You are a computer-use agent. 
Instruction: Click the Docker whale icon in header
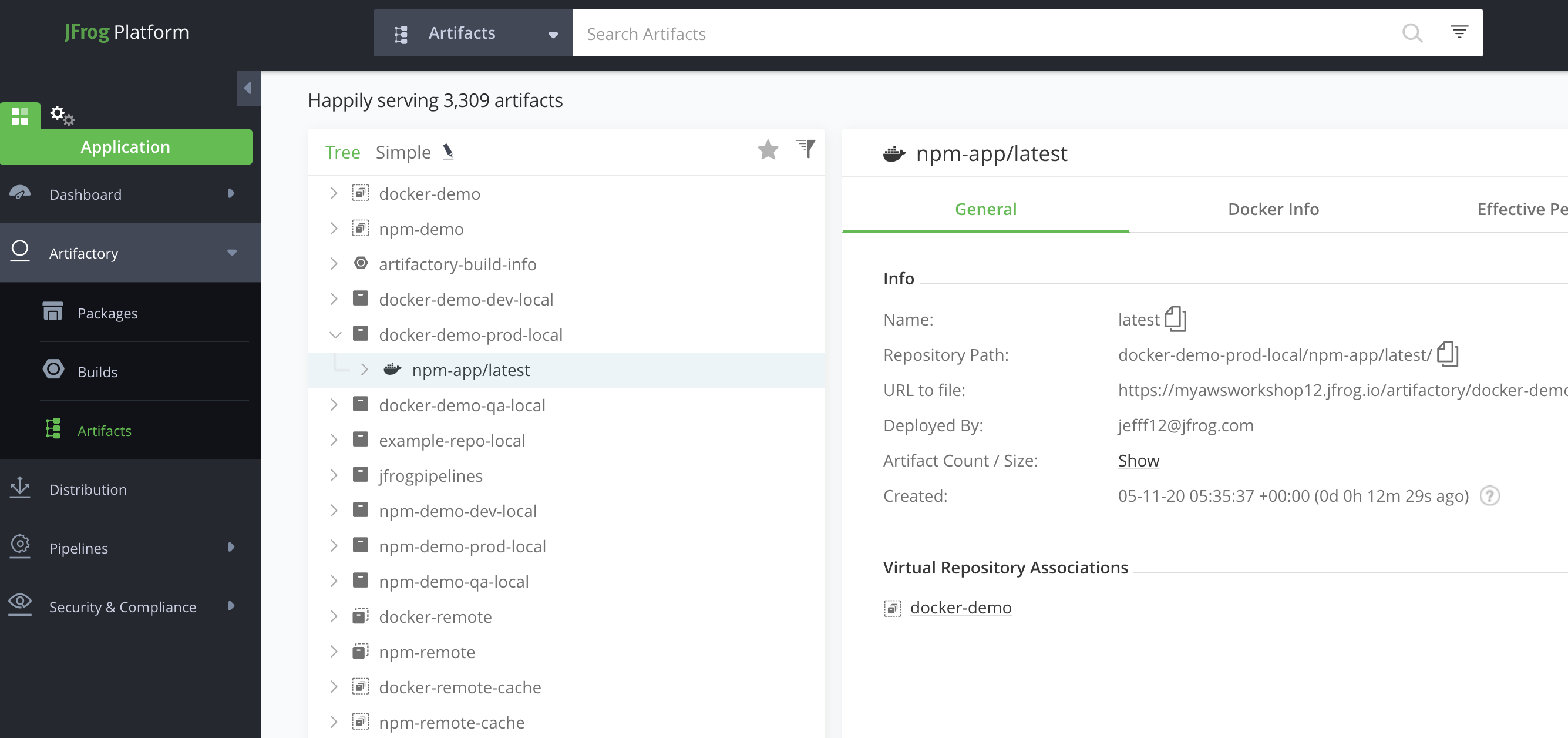click(894, 154)
